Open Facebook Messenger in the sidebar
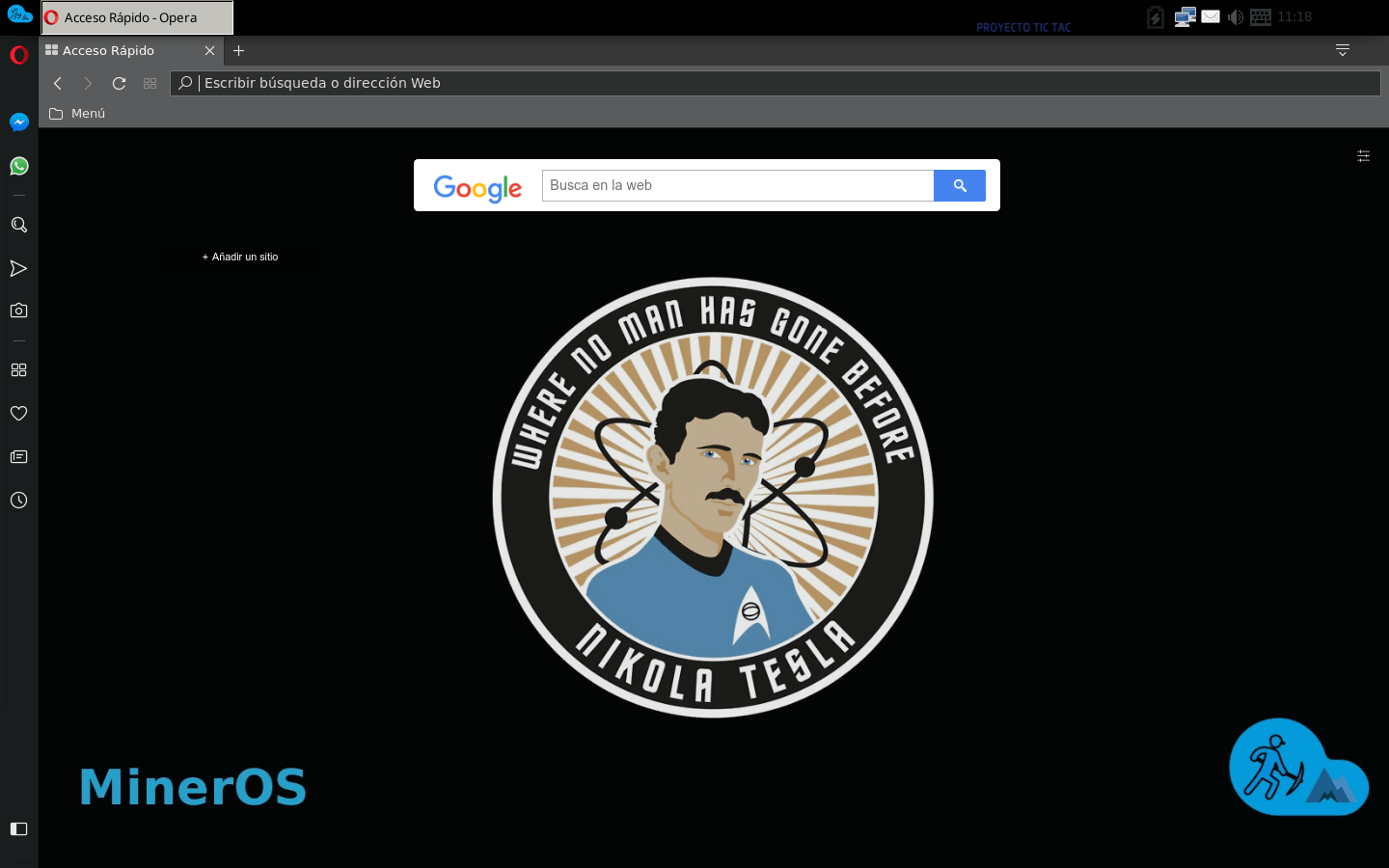The image size is (1389, 868). point(18,122)
